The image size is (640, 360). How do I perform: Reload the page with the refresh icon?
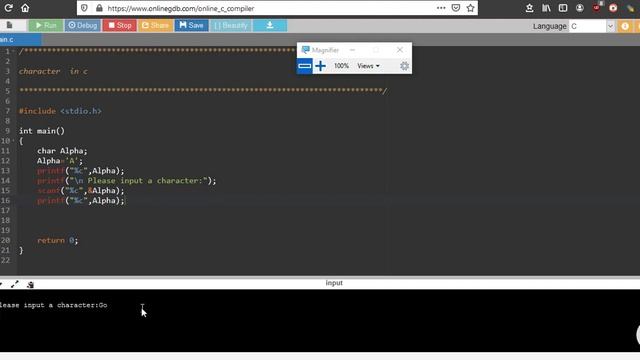coord(8,8)
